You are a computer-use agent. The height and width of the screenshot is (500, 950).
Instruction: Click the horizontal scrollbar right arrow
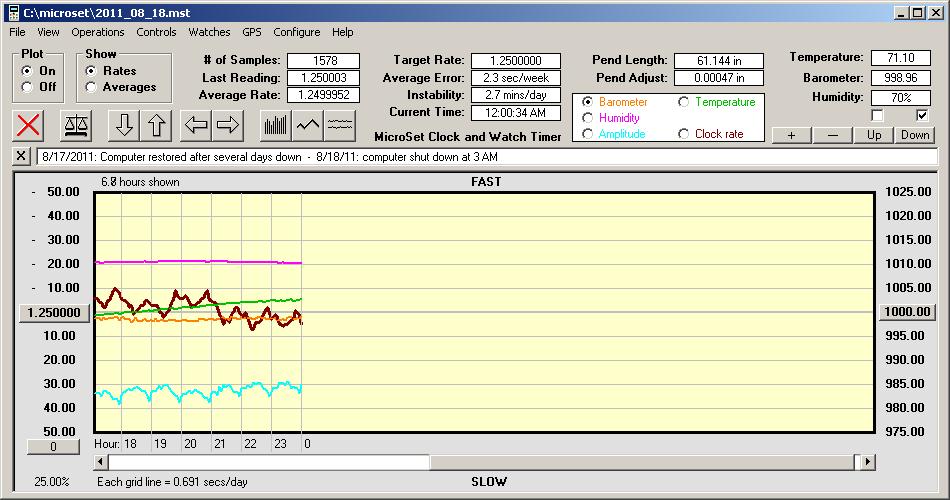coord(868,462)
